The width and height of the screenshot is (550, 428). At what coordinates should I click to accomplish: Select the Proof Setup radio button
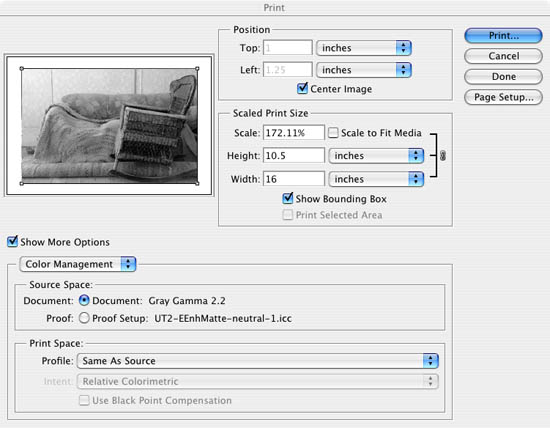[84, 318]
